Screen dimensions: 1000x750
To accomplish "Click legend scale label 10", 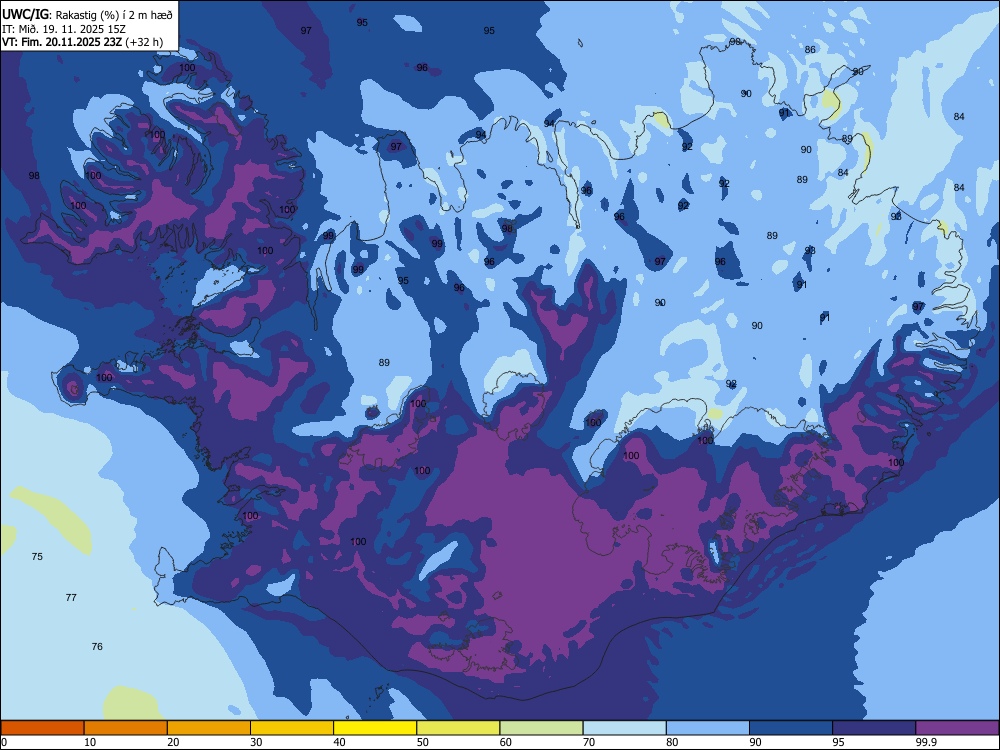I will click(x=90, y=742).
